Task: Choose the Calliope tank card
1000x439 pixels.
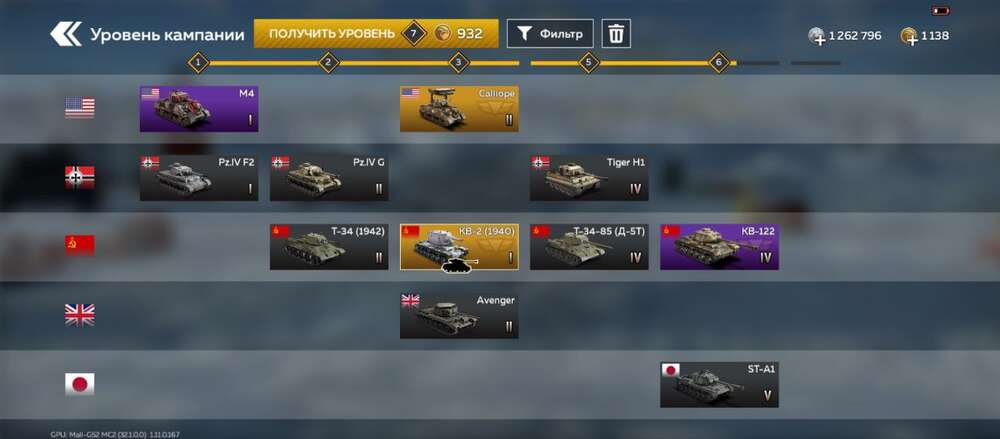Action: coord(459,109)
